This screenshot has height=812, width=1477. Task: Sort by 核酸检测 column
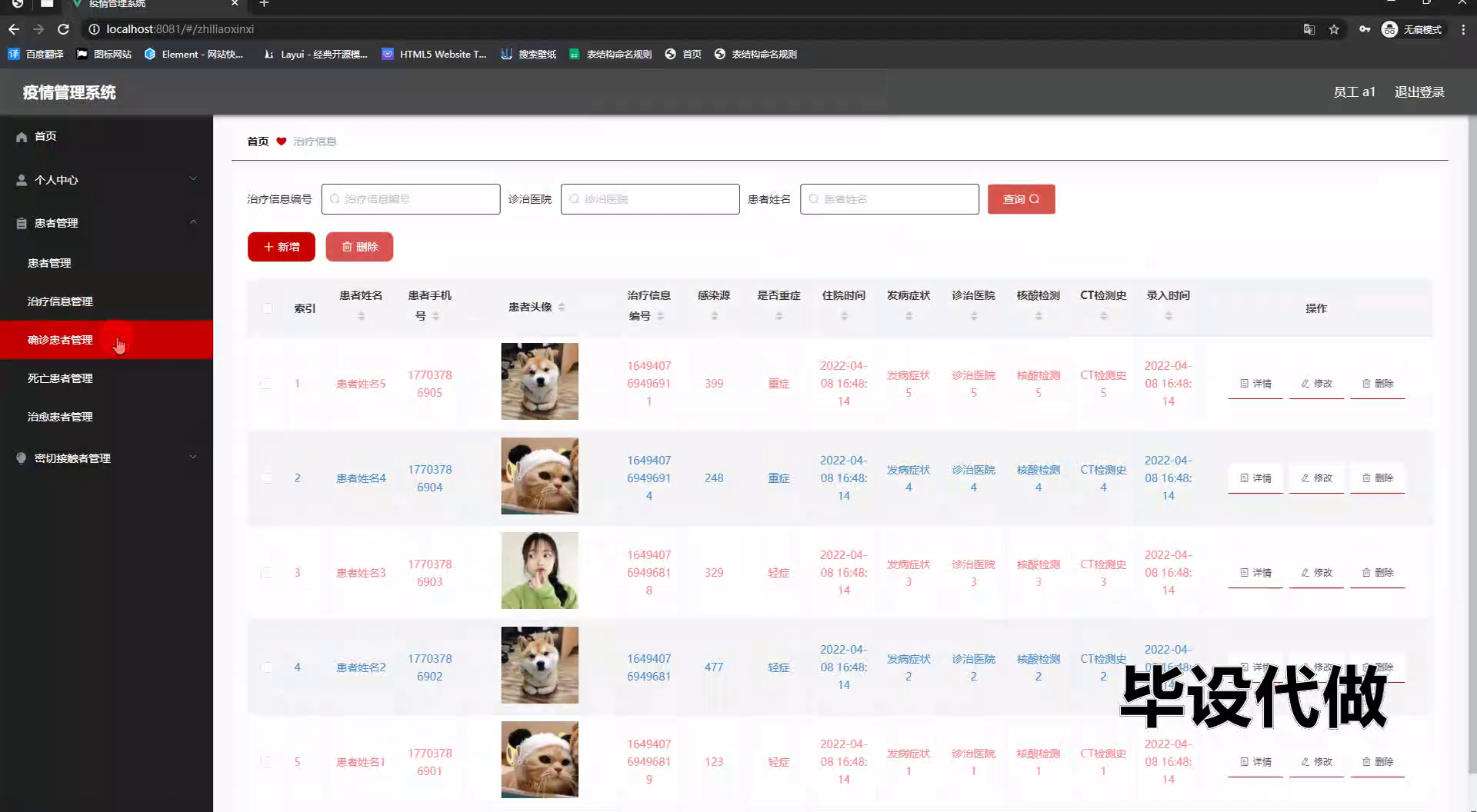(1039, 316)
